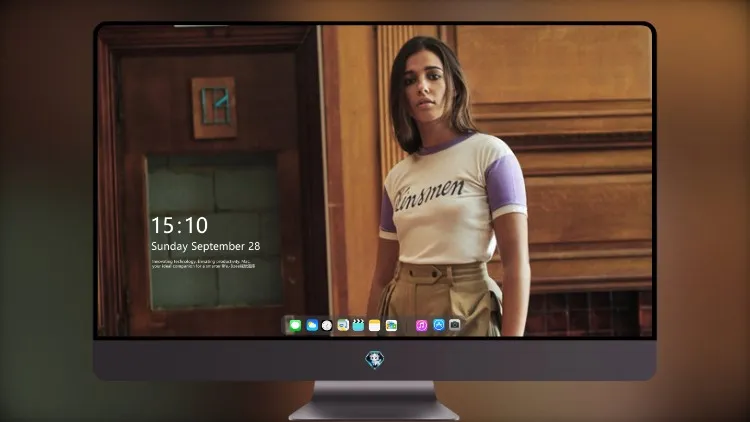Open the green Messages app in dock
This screenshot has height=422, width=750.
point(295,326)
